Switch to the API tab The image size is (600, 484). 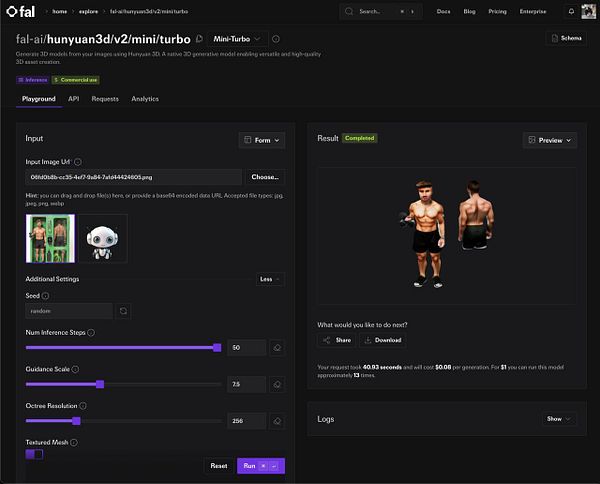[73, 99]
